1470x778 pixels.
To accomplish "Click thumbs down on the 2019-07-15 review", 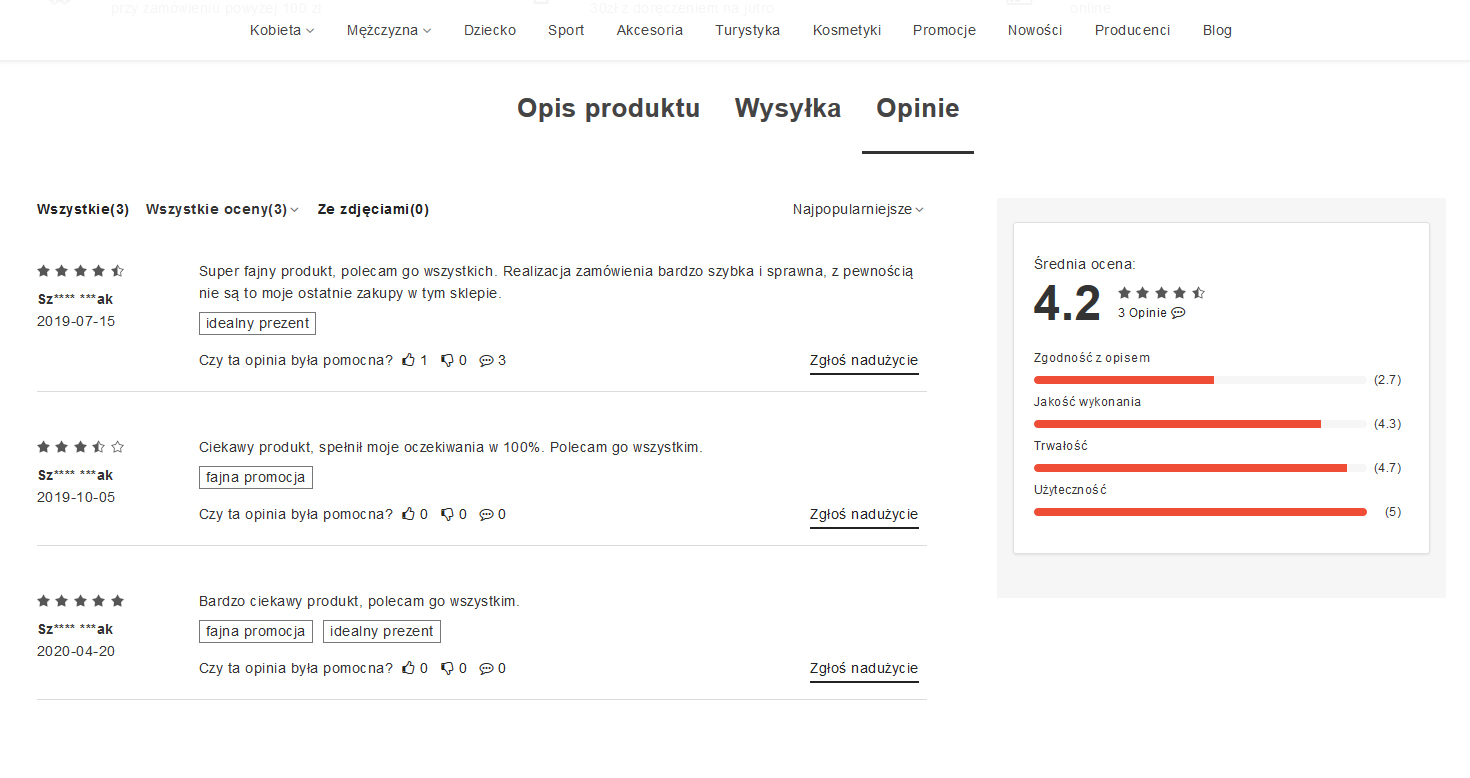I will point(448,360).
